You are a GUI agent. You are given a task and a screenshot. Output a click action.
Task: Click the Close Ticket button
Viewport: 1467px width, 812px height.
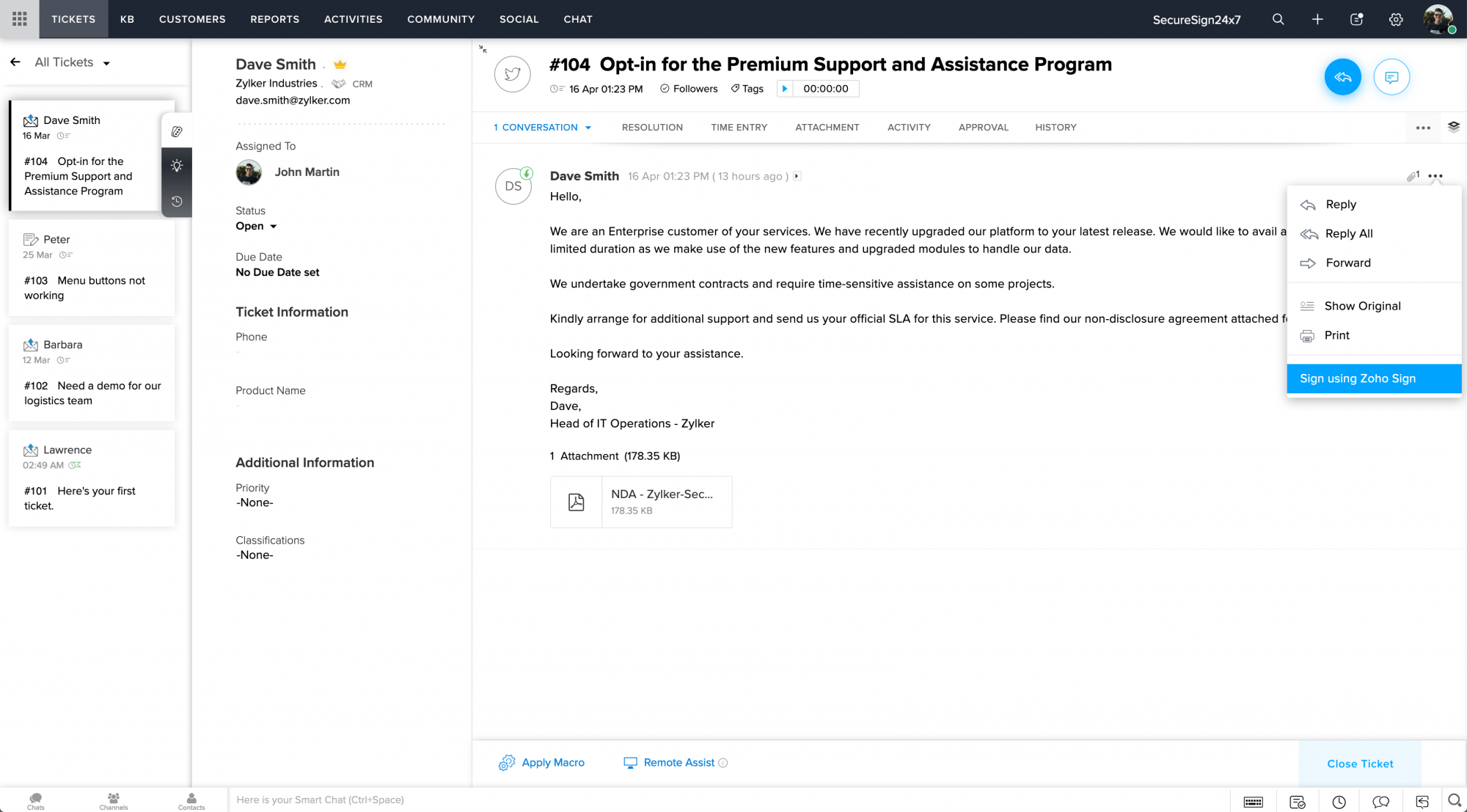1359,764
